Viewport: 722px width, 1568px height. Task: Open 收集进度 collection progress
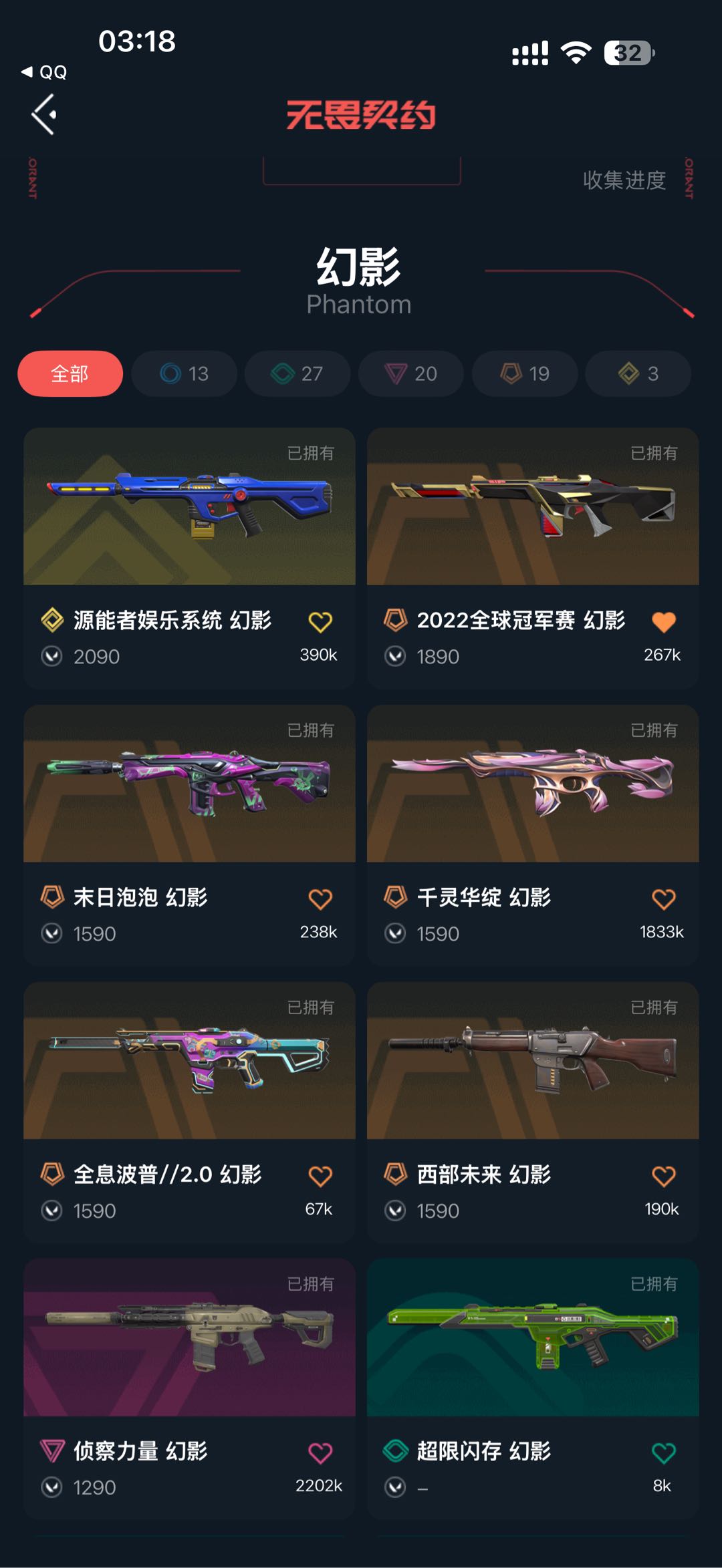(624, 180)
